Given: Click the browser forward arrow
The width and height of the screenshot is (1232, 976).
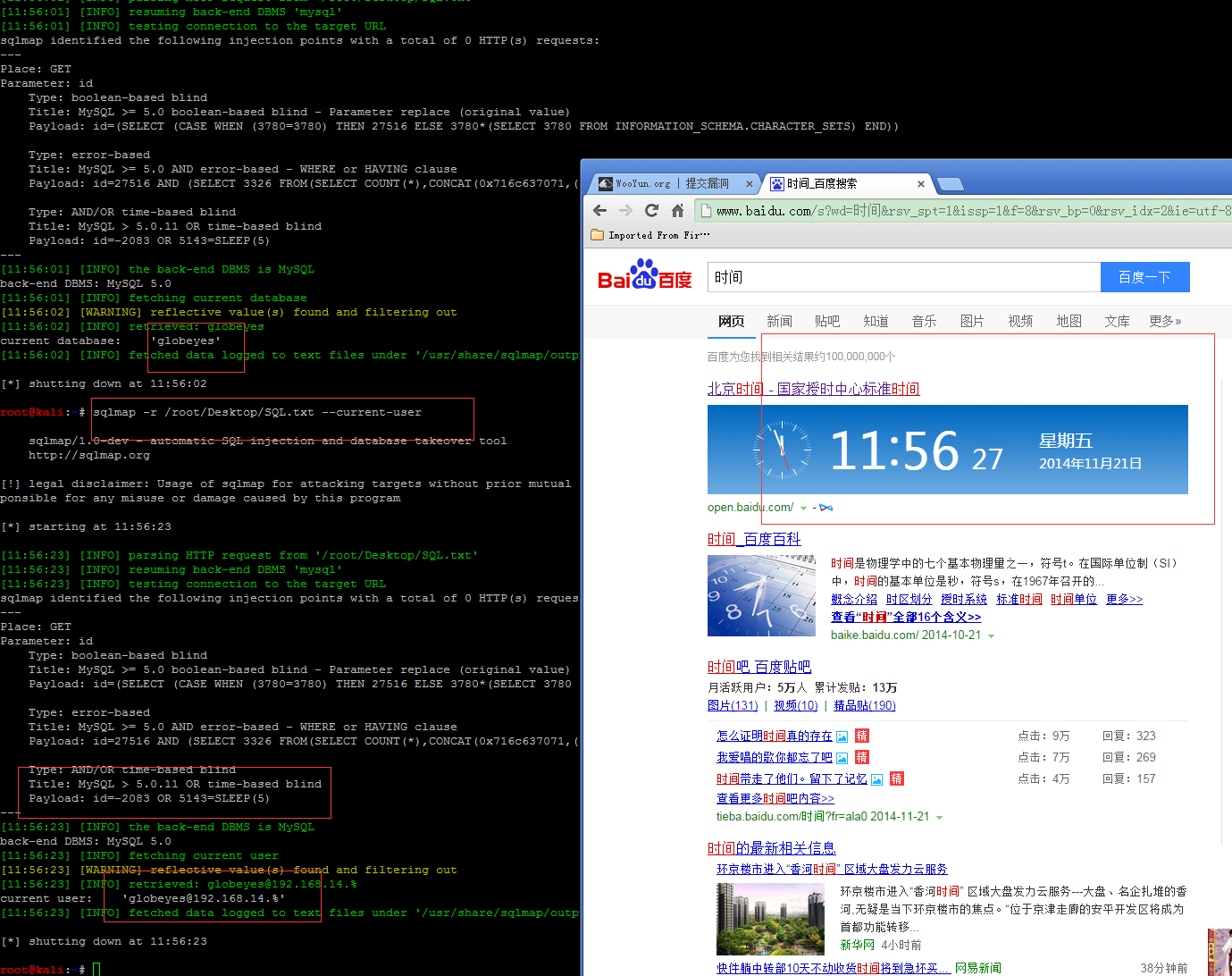Looking at the screenshot, I should [x=625, y=211].
